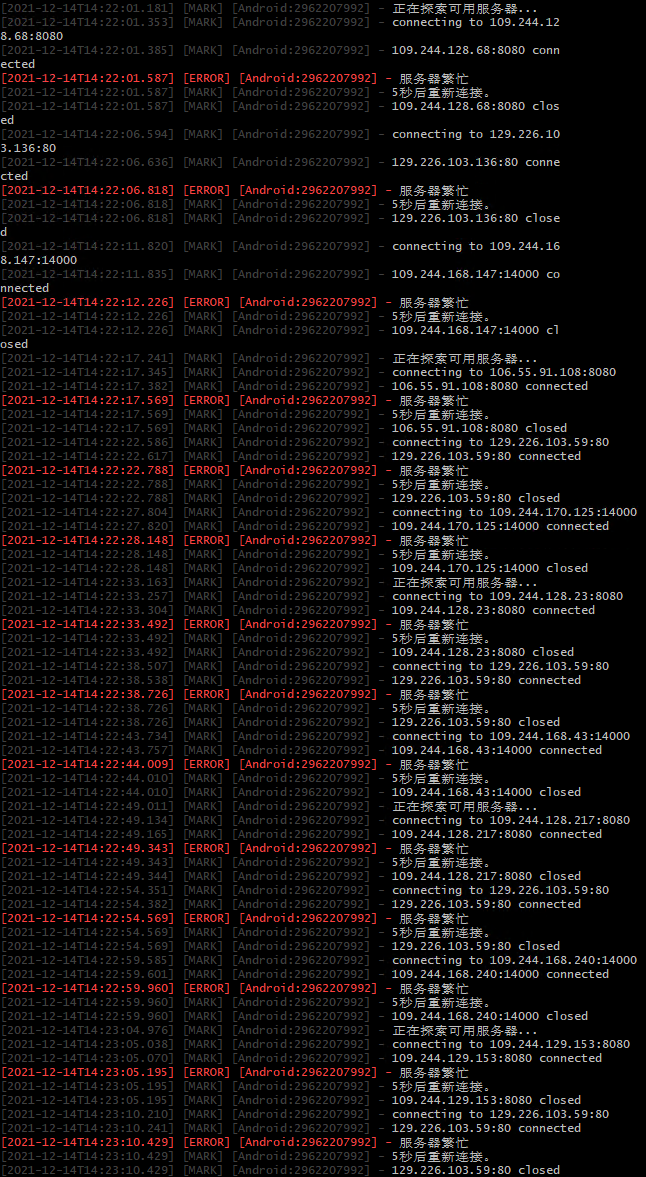
Task: Select the ERROR line stamped 14:22:28.148
Action: pos(235,540)
